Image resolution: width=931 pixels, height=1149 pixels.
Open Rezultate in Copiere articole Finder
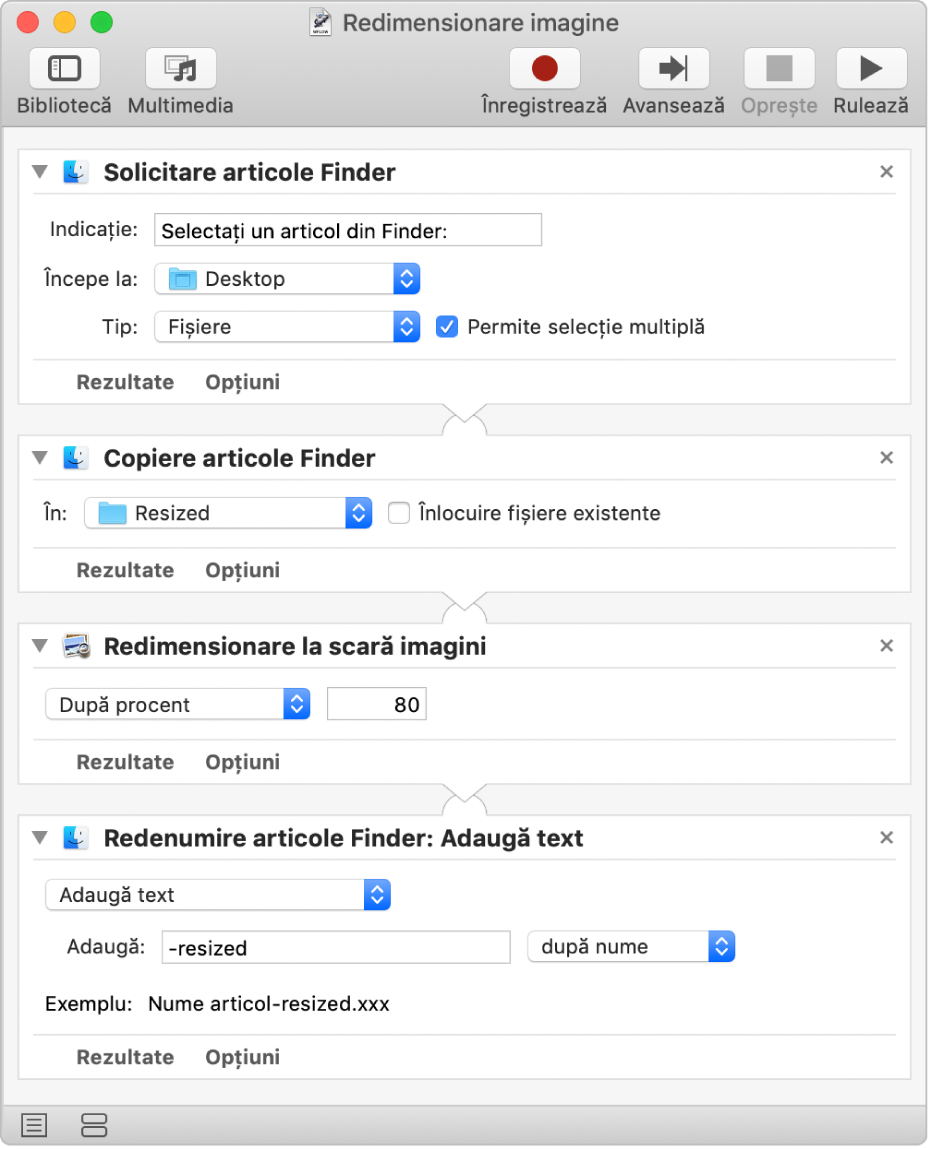[x=125, y=570]
